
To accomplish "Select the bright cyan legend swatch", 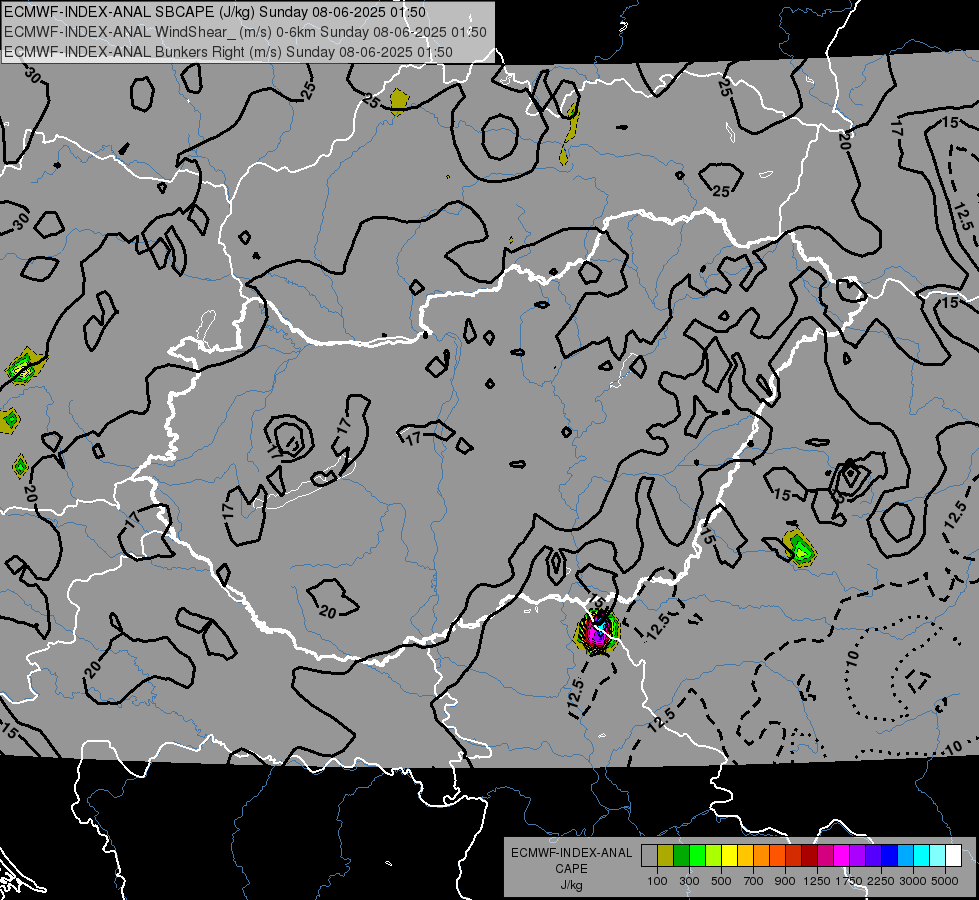I will pos(922,856).
